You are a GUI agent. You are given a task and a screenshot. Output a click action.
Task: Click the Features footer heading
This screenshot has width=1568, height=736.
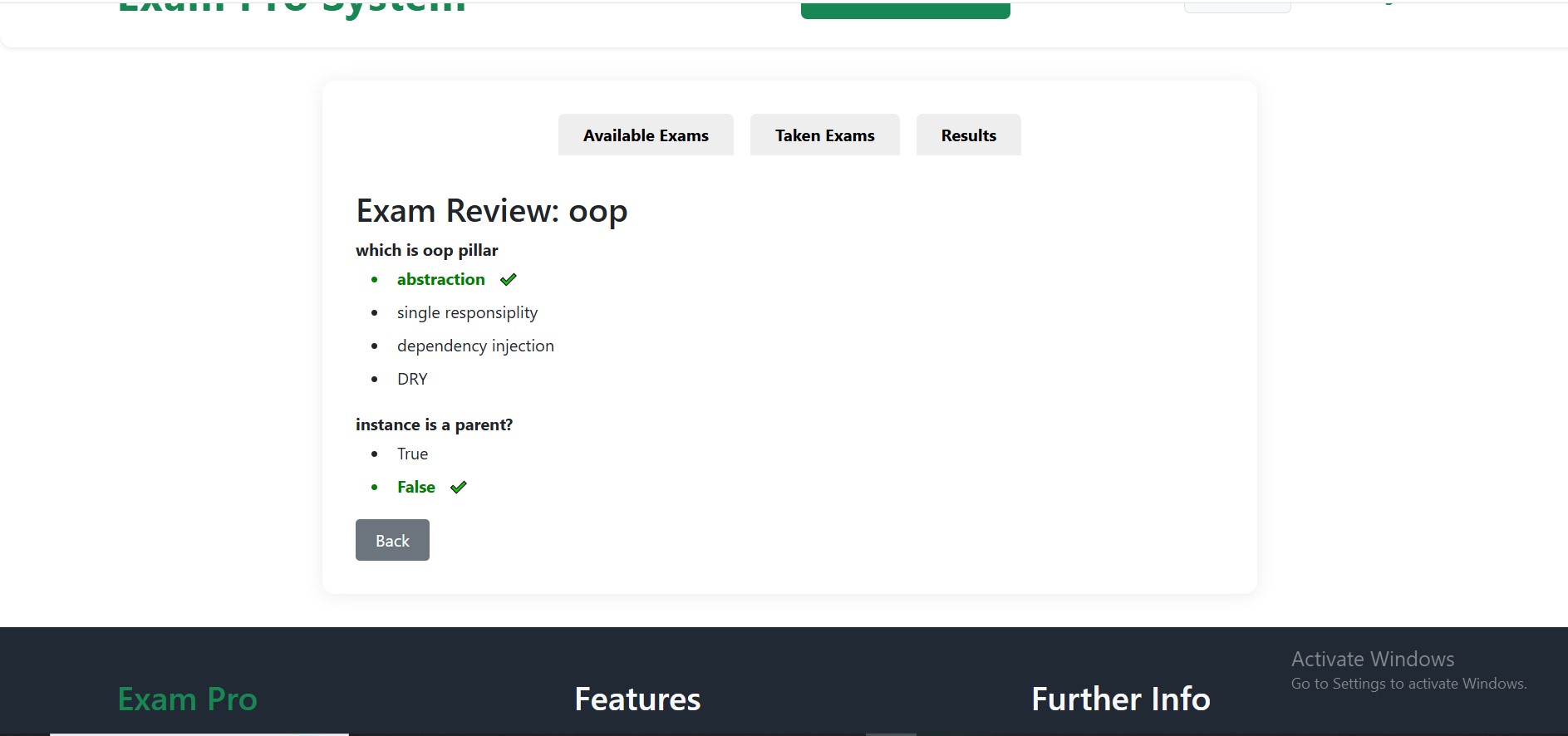pyautogui.click(x=637, y=699)
